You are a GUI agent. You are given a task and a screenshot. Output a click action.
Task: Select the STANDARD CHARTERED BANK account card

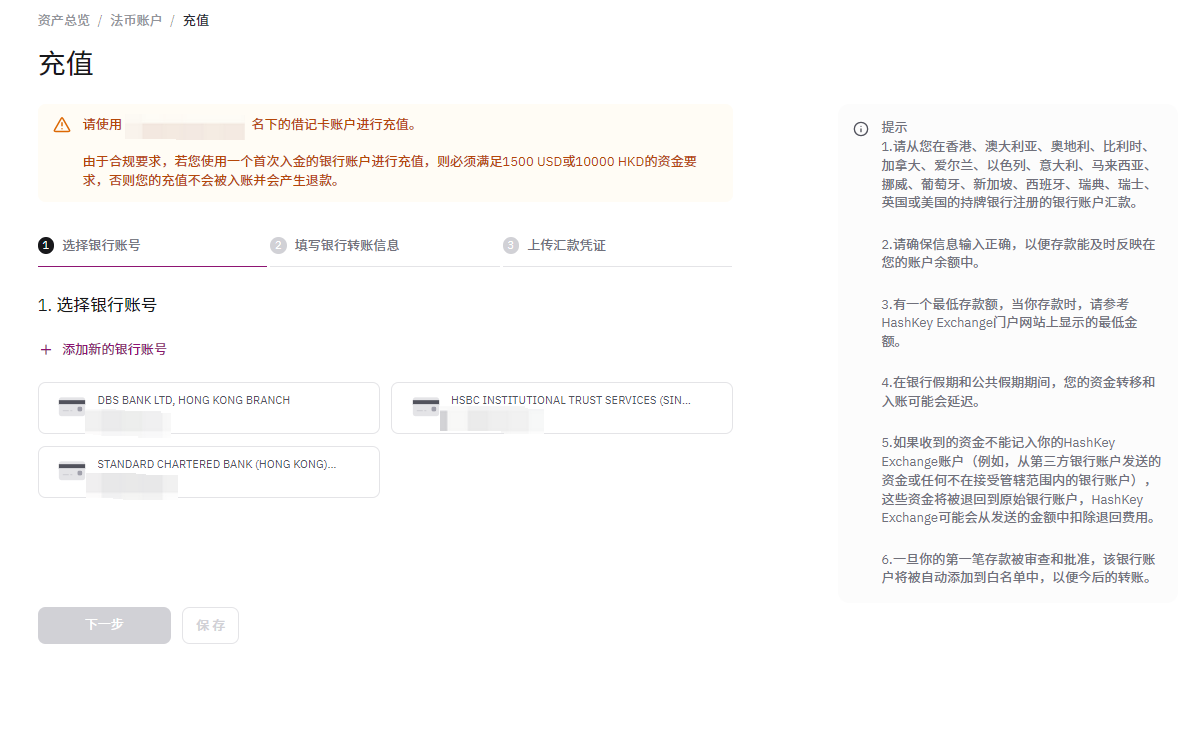pos(208,471)
